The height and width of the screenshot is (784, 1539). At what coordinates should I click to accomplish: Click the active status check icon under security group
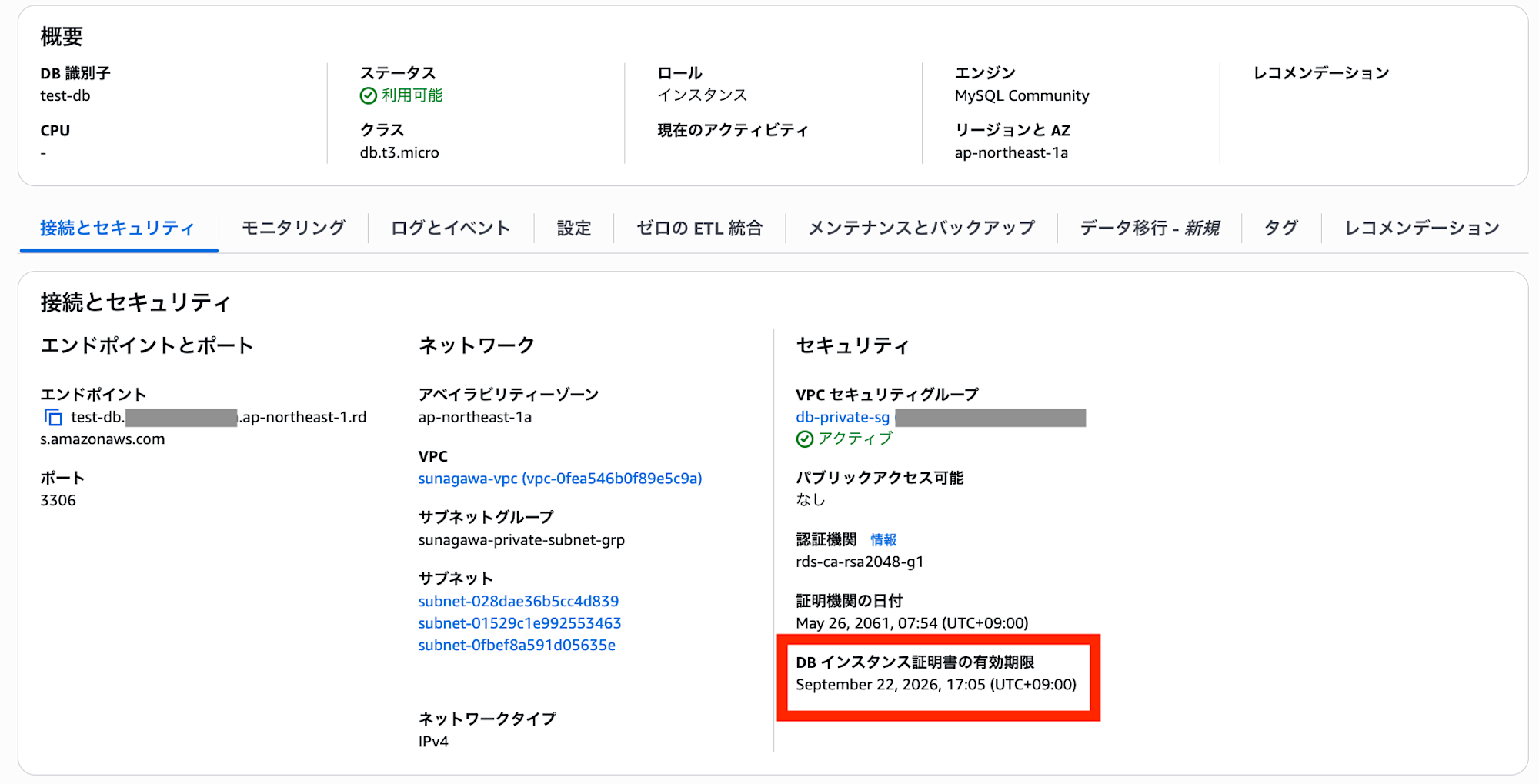pyautogui.click(x=805, y=439)
